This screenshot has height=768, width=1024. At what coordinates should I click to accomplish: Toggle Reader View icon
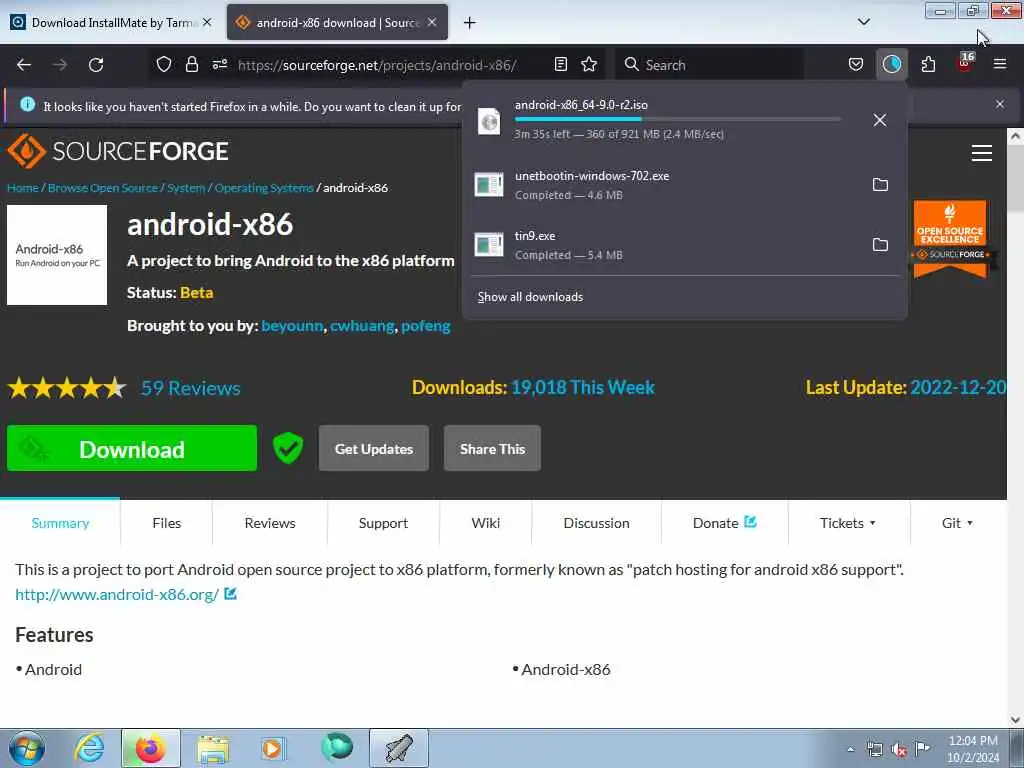[560, 65]
